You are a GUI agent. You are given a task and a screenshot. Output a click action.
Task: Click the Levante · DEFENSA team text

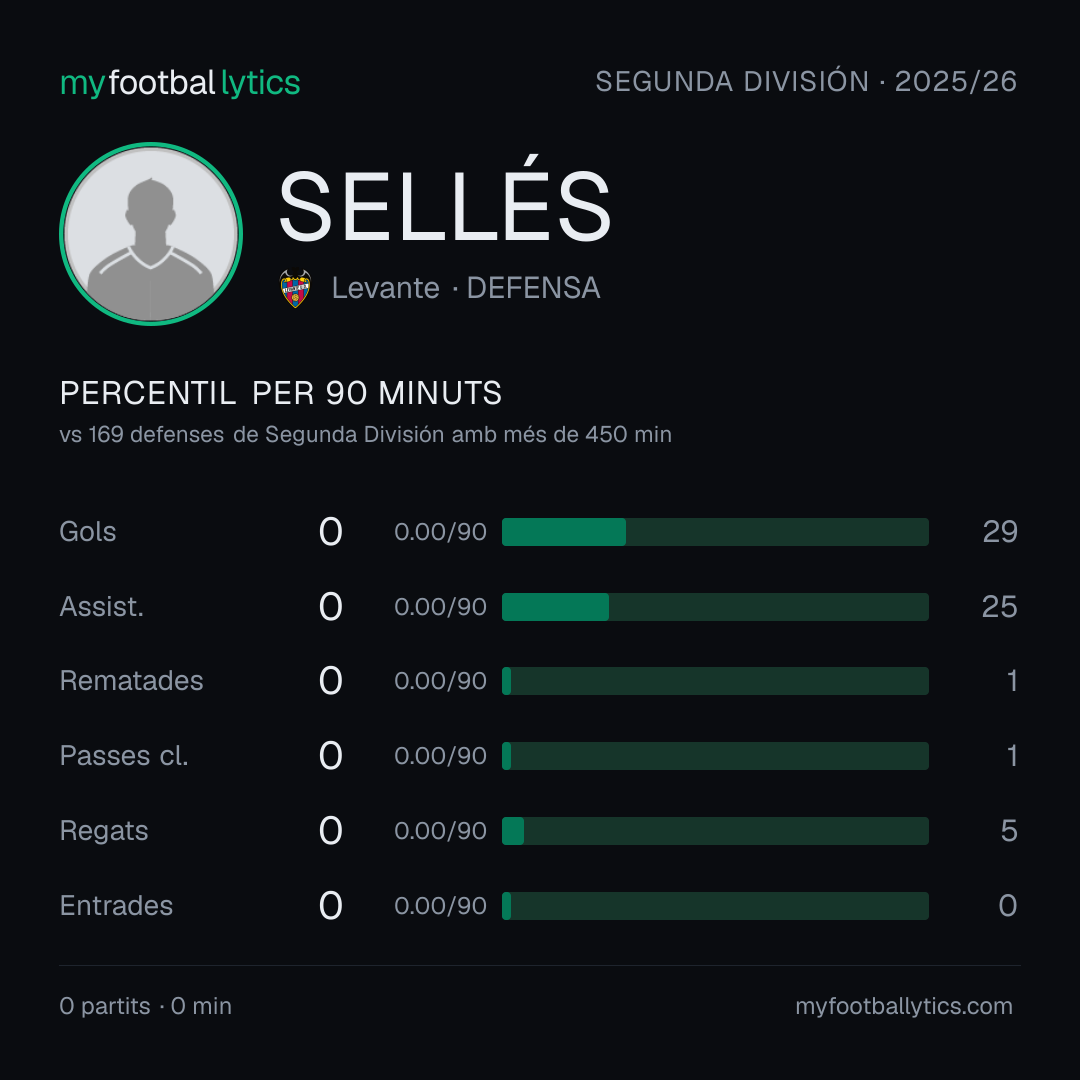pyautogui.click(x=466, y=288)
